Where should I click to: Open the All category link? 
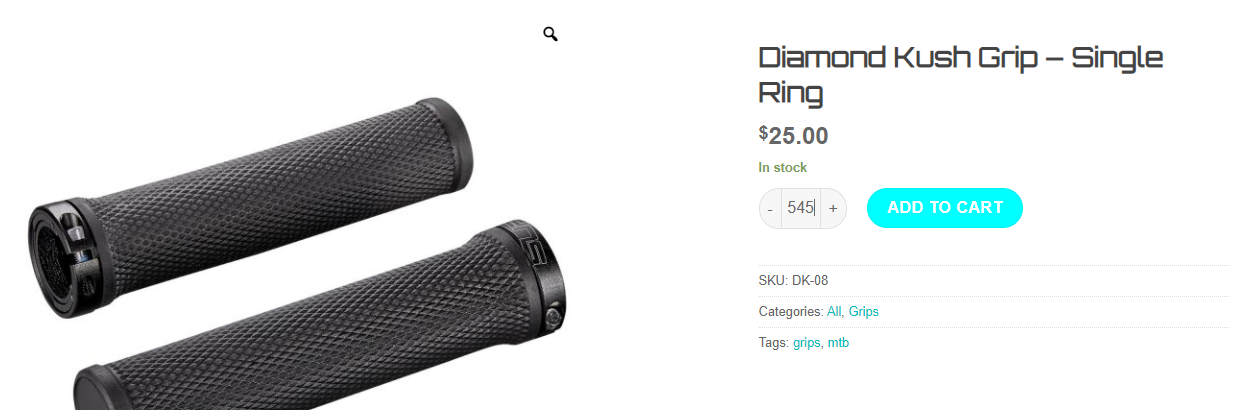click(835, 312)
